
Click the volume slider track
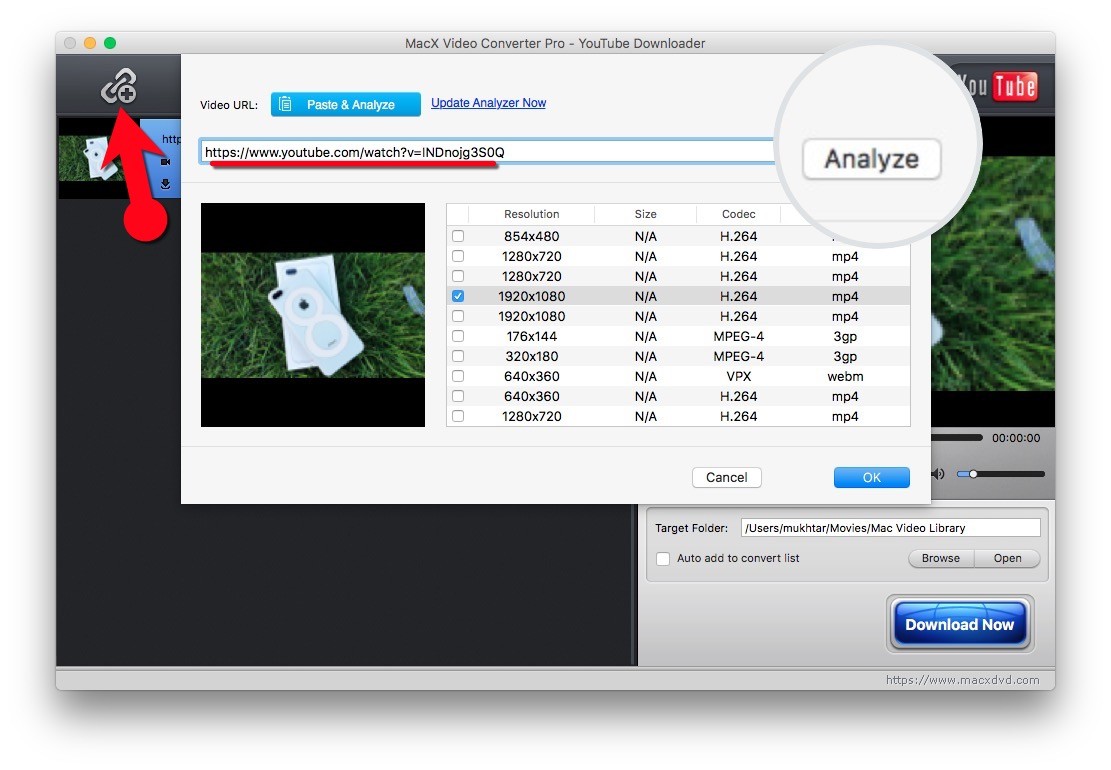(1000, 474)
